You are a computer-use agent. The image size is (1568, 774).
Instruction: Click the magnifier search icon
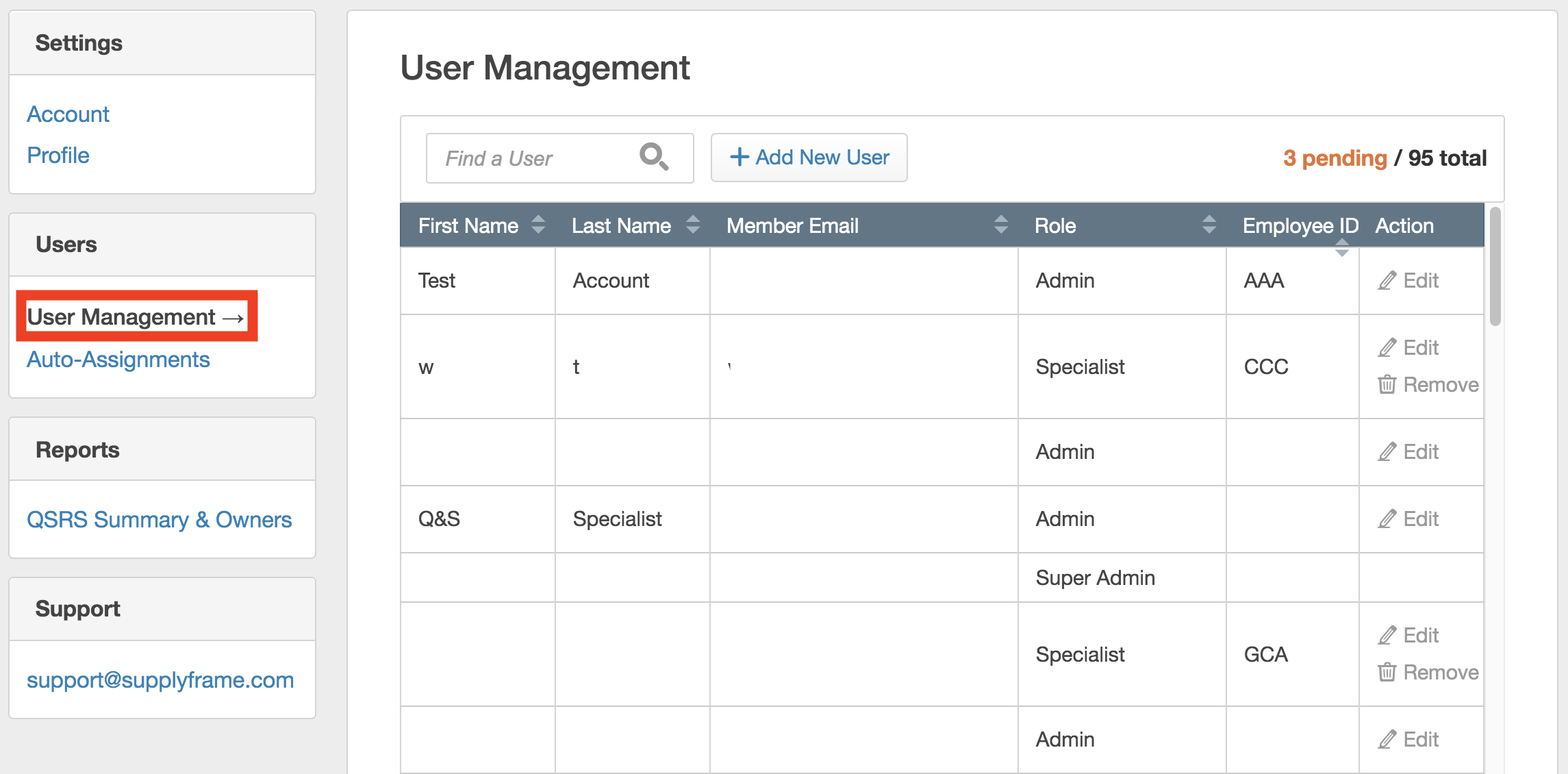[653, 157]
